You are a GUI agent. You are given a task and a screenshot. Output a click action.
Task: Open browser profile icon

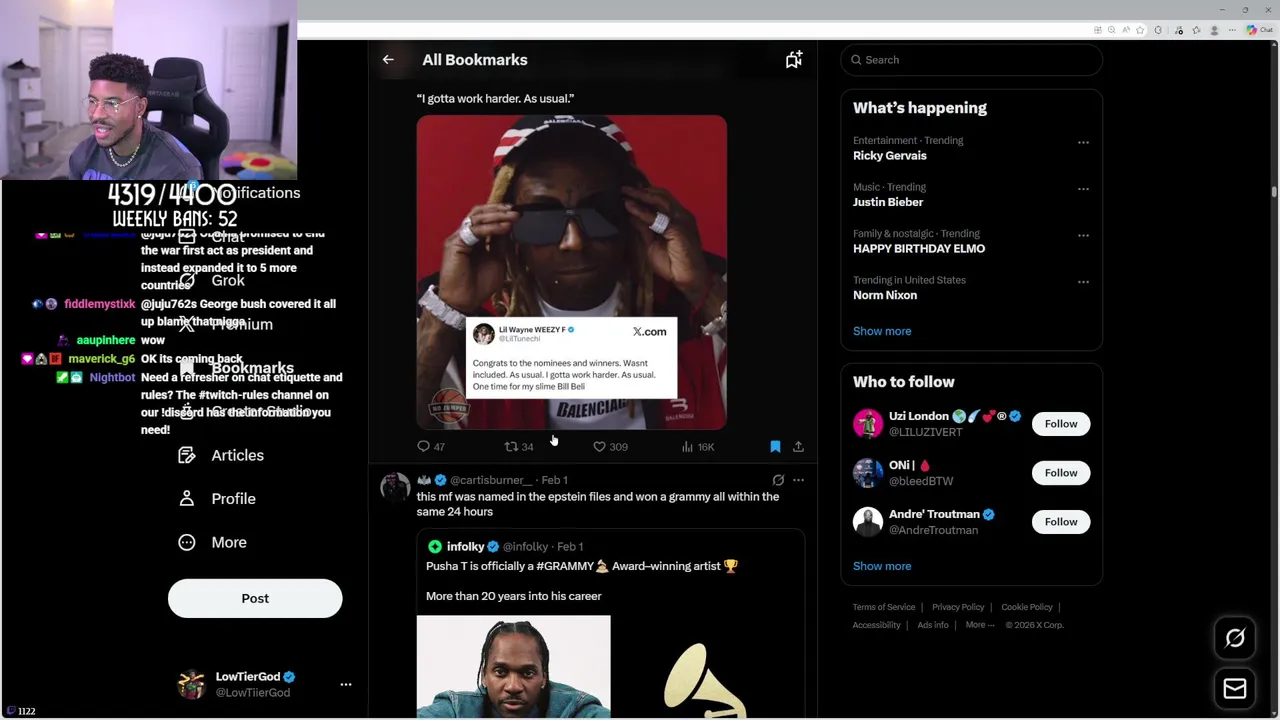(1215, 30)
